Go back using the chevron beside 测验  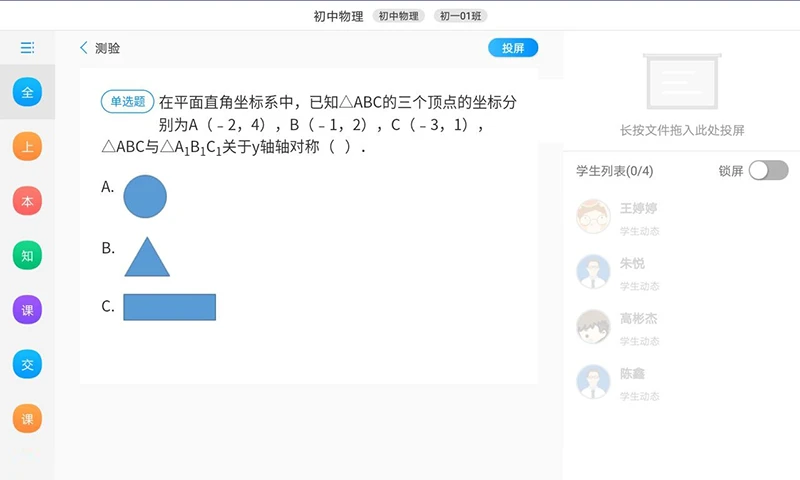84,48
